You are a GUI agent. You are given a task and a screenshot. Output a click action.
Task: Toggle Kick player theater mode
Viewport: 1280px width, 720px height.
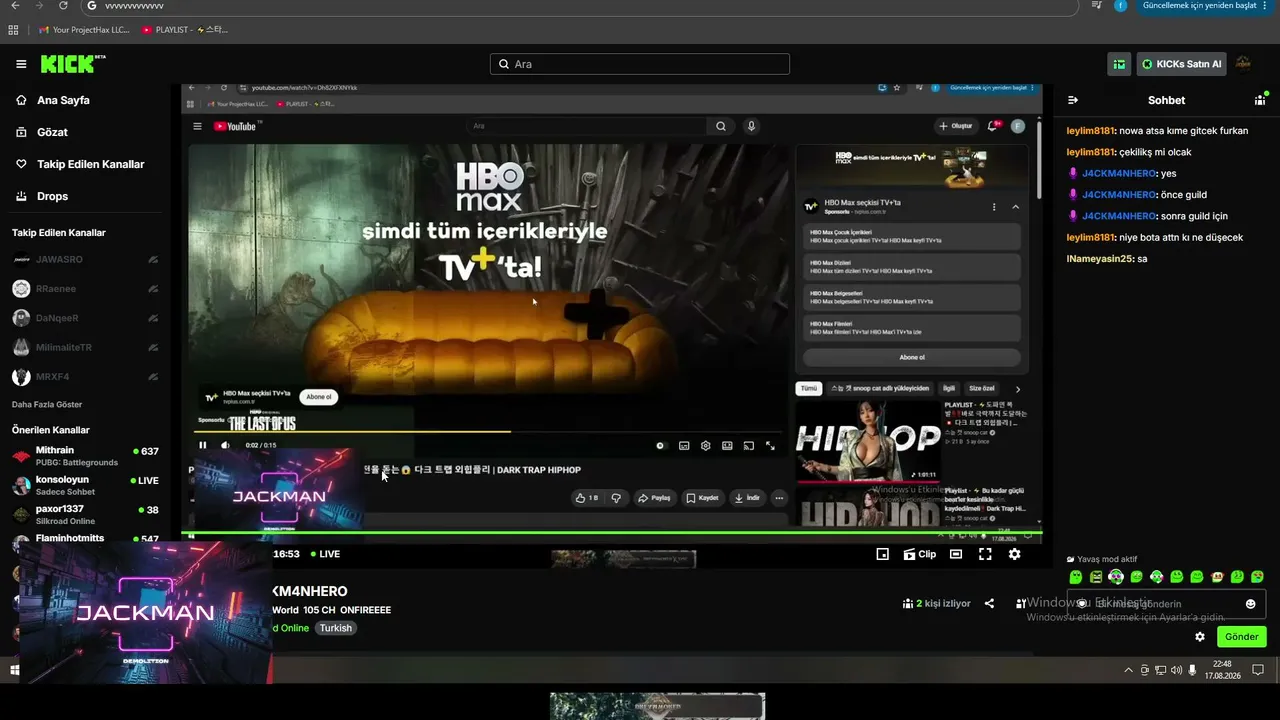pos(956,554)
